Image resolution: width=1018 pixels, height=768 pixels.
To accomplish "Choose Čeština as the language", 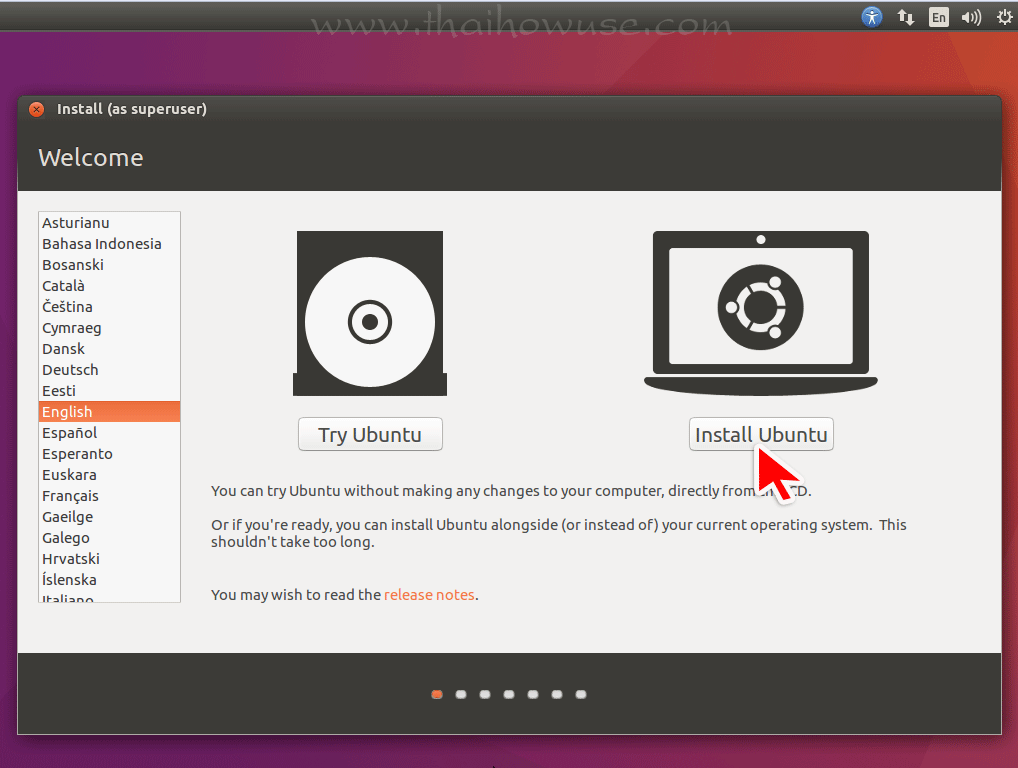I will [109, 306].
